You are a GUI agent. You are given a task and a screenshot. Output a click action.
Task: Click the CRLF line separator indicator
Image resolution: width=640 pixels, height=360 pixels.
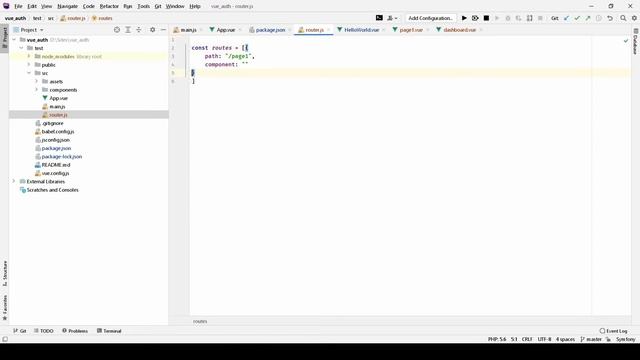click(x=527, y=340)
